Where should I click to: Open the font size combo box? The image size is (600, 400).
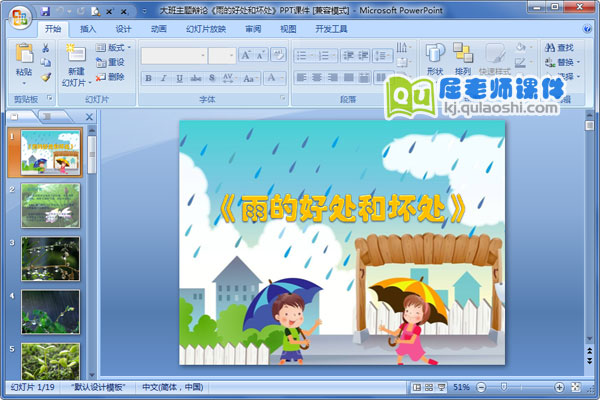(x=222, y=56)
